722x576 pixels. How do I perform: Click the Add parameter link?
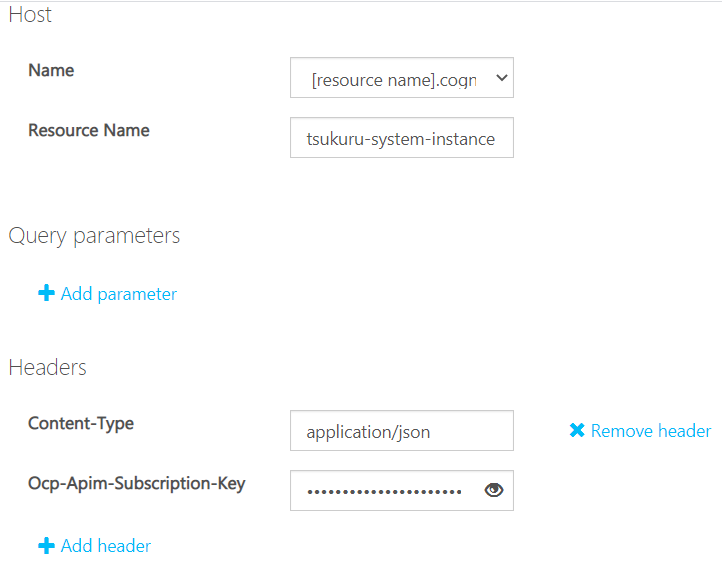point(118,294)
